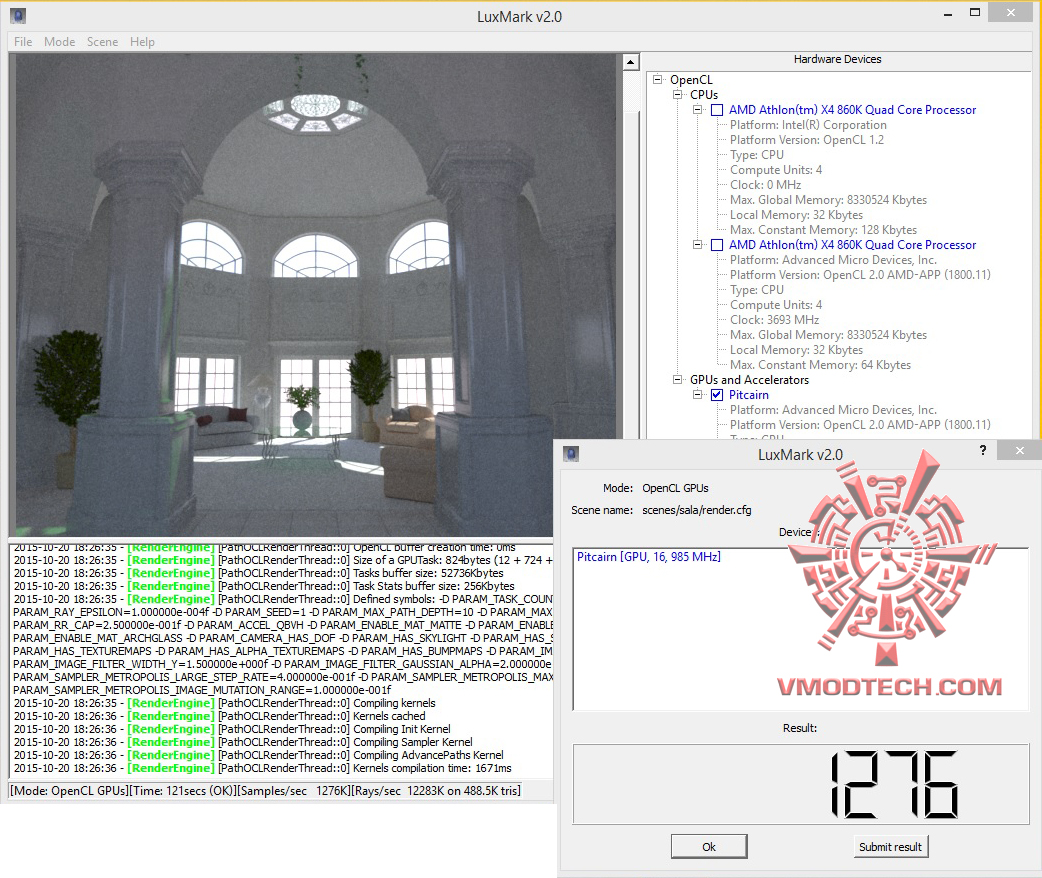Close the LuxMark main window
This screenshot has width=1042, height=878.
coord(1011,13)
